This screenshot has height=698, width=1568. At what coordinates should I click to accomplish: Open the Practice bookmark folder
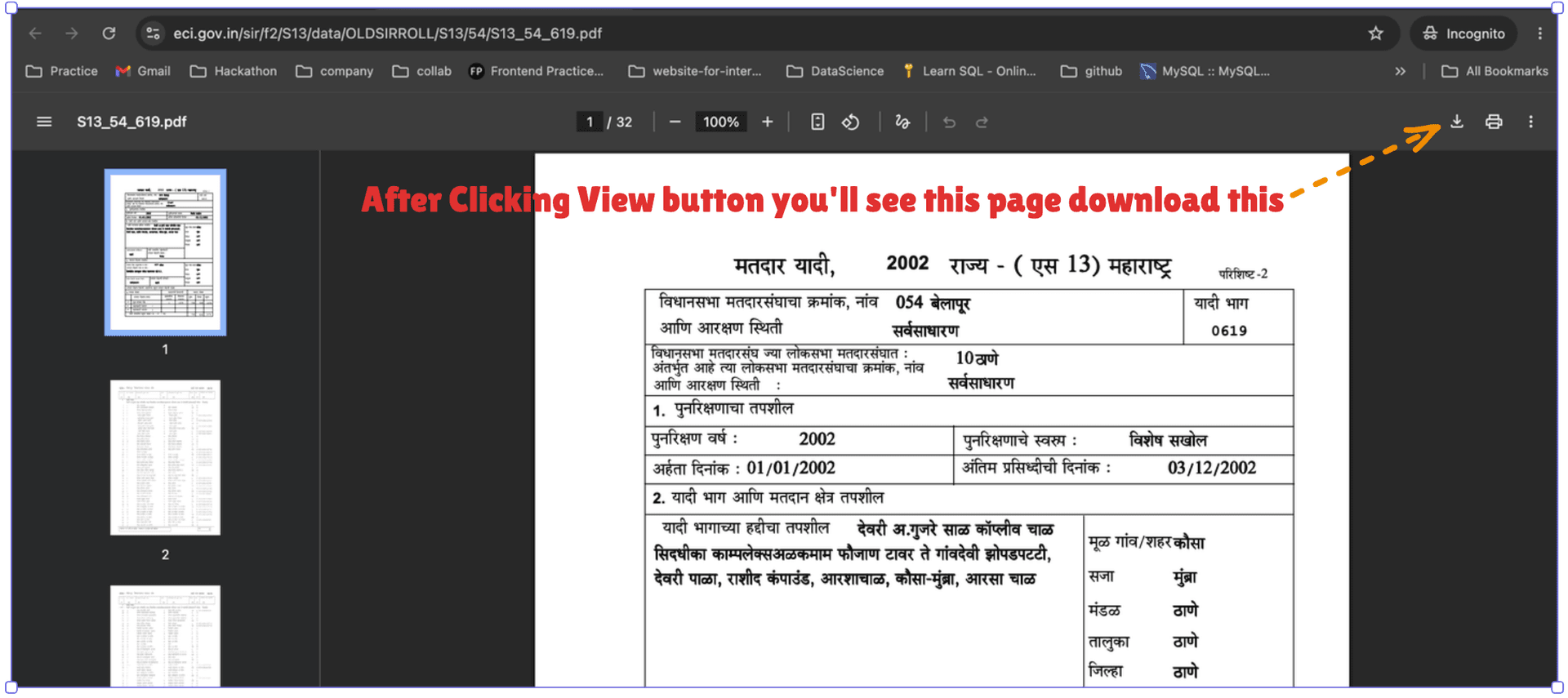62,71
